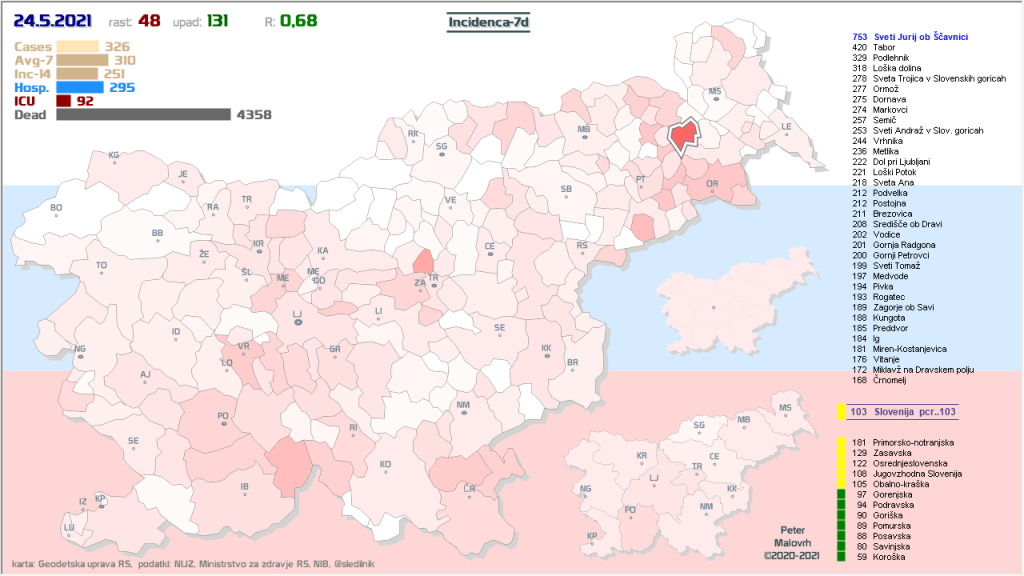
Task: Select Tabor in the municipality ranking list
Action: click(x=884, y=48)
